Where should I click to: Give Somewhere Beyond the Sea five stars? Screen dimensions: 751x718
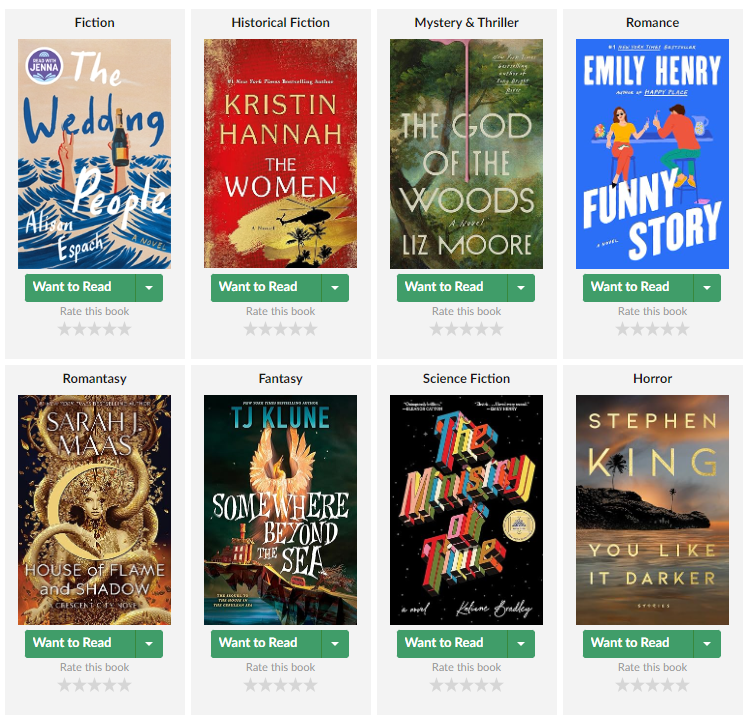[311, 685]
